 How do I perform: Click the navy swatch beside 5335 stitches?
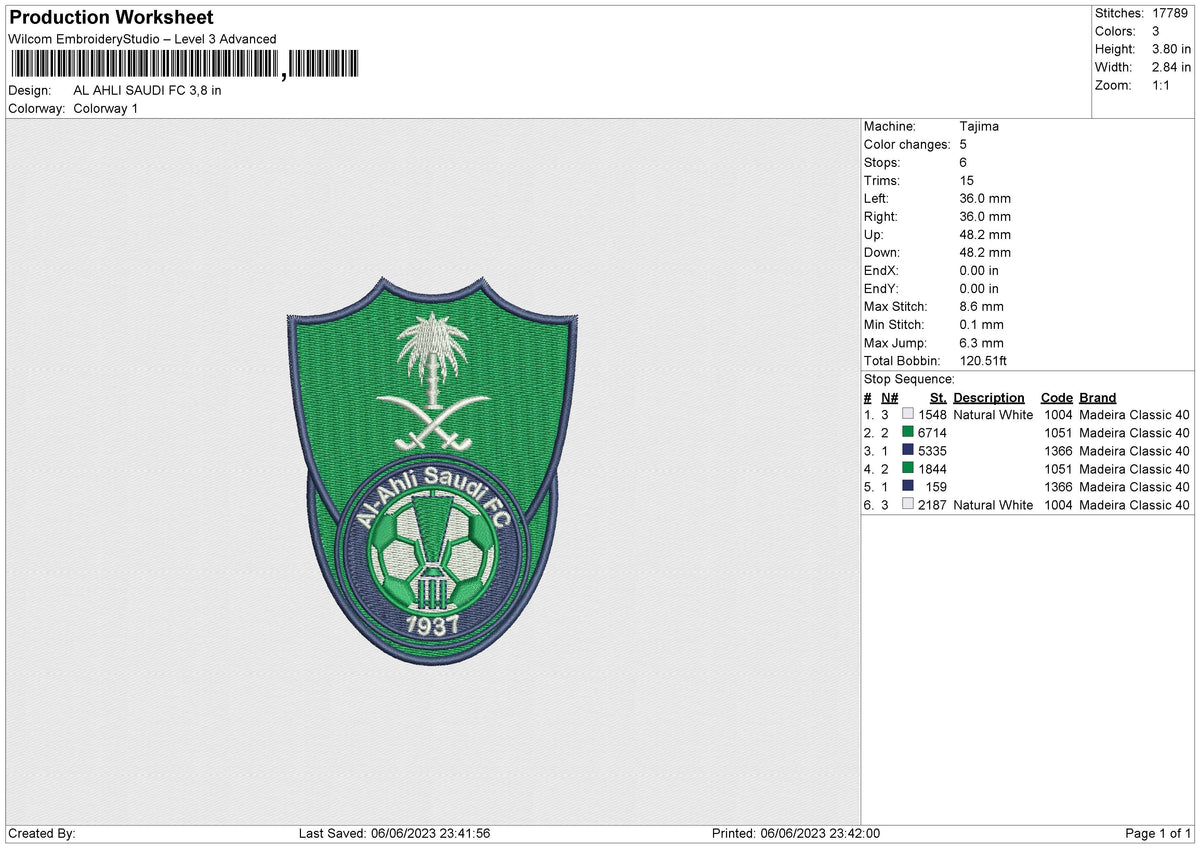tap(908, 450)
